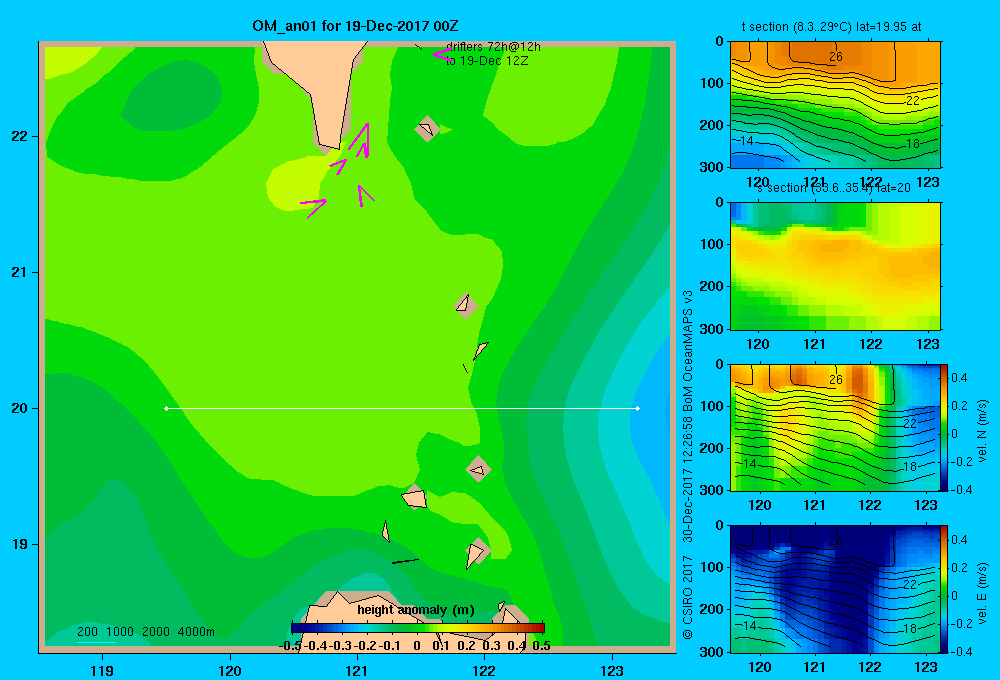The width and height of the screenshot is (1000, 680).
Task: Click the "1000" bathymetry legend label
Action: coord(120,632)
